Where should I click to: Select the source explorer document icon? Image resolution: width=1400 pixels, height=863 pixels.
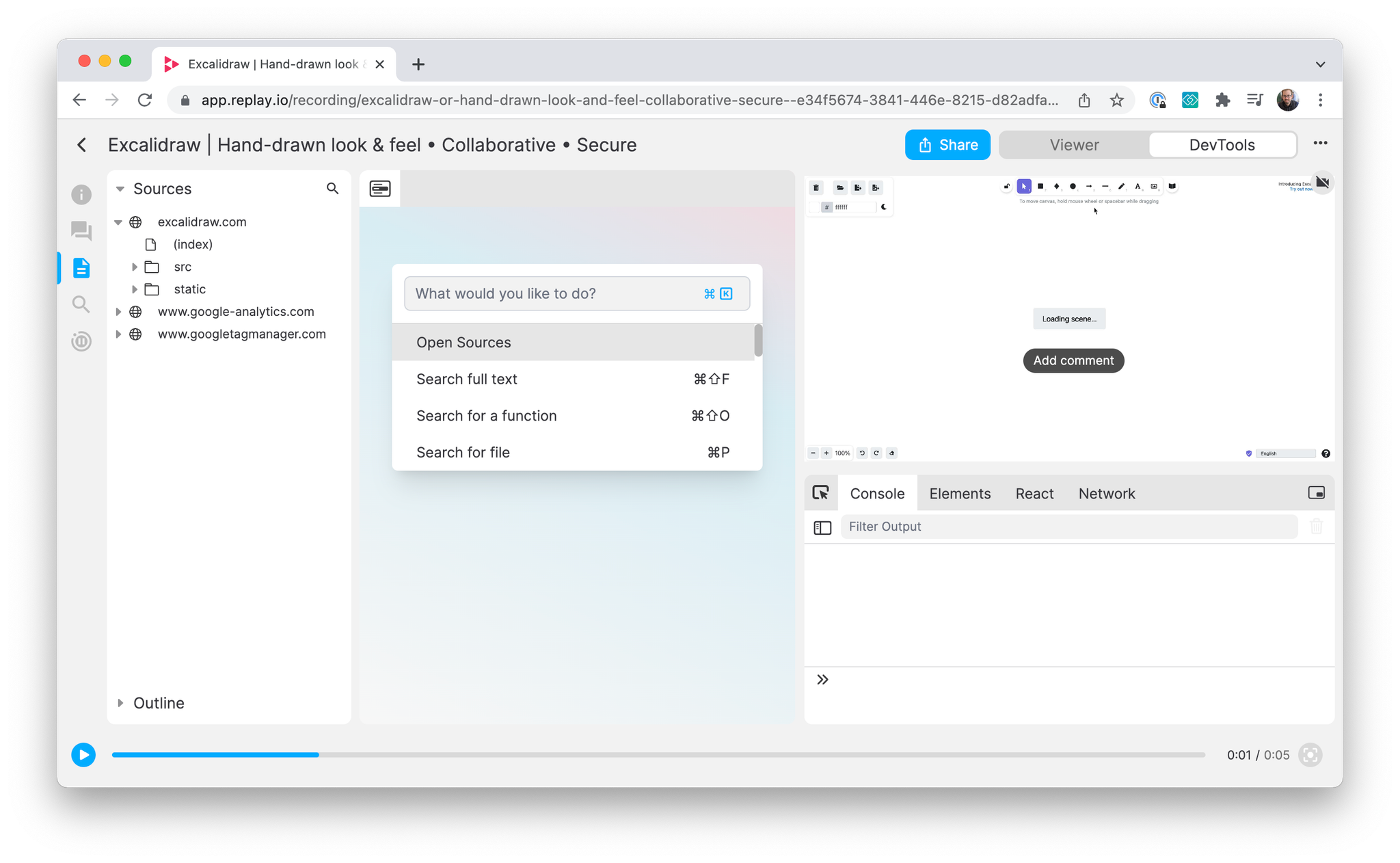[x=81, y=268]
